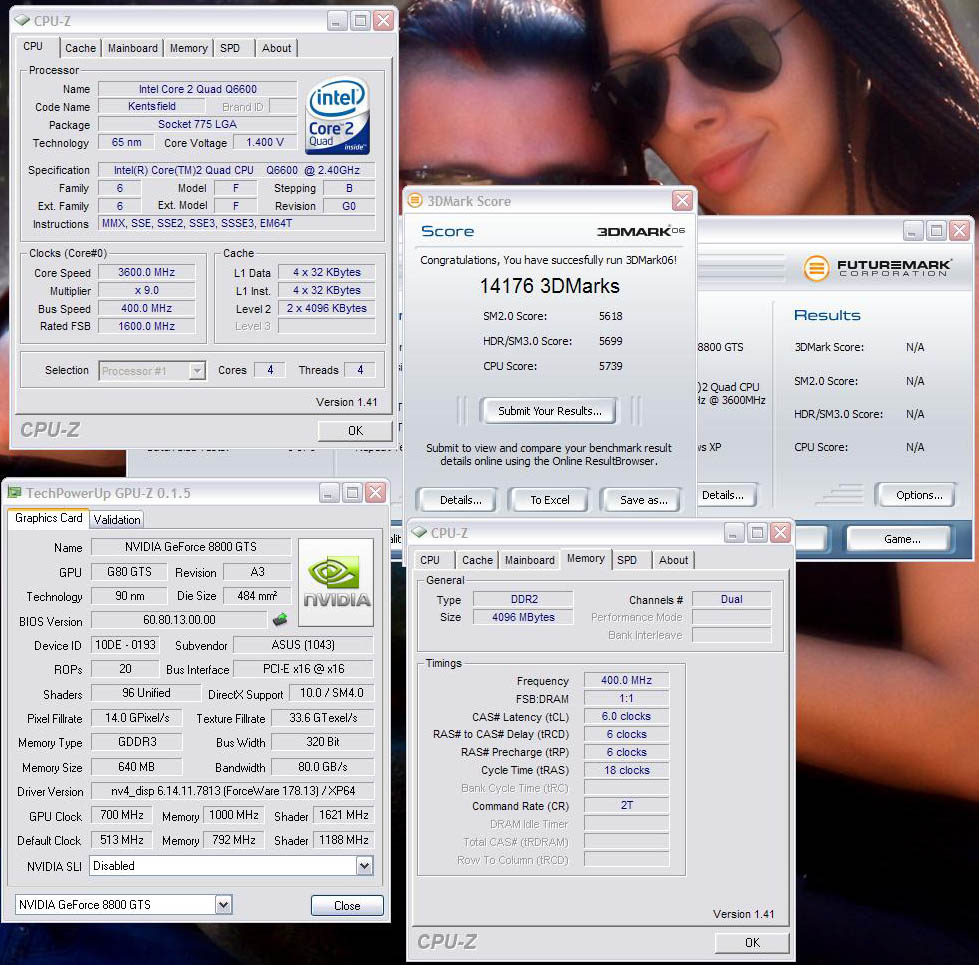Minimize the GPU-Z window
This screenshot has height=965, width=979.
click(x=329, y=493)
